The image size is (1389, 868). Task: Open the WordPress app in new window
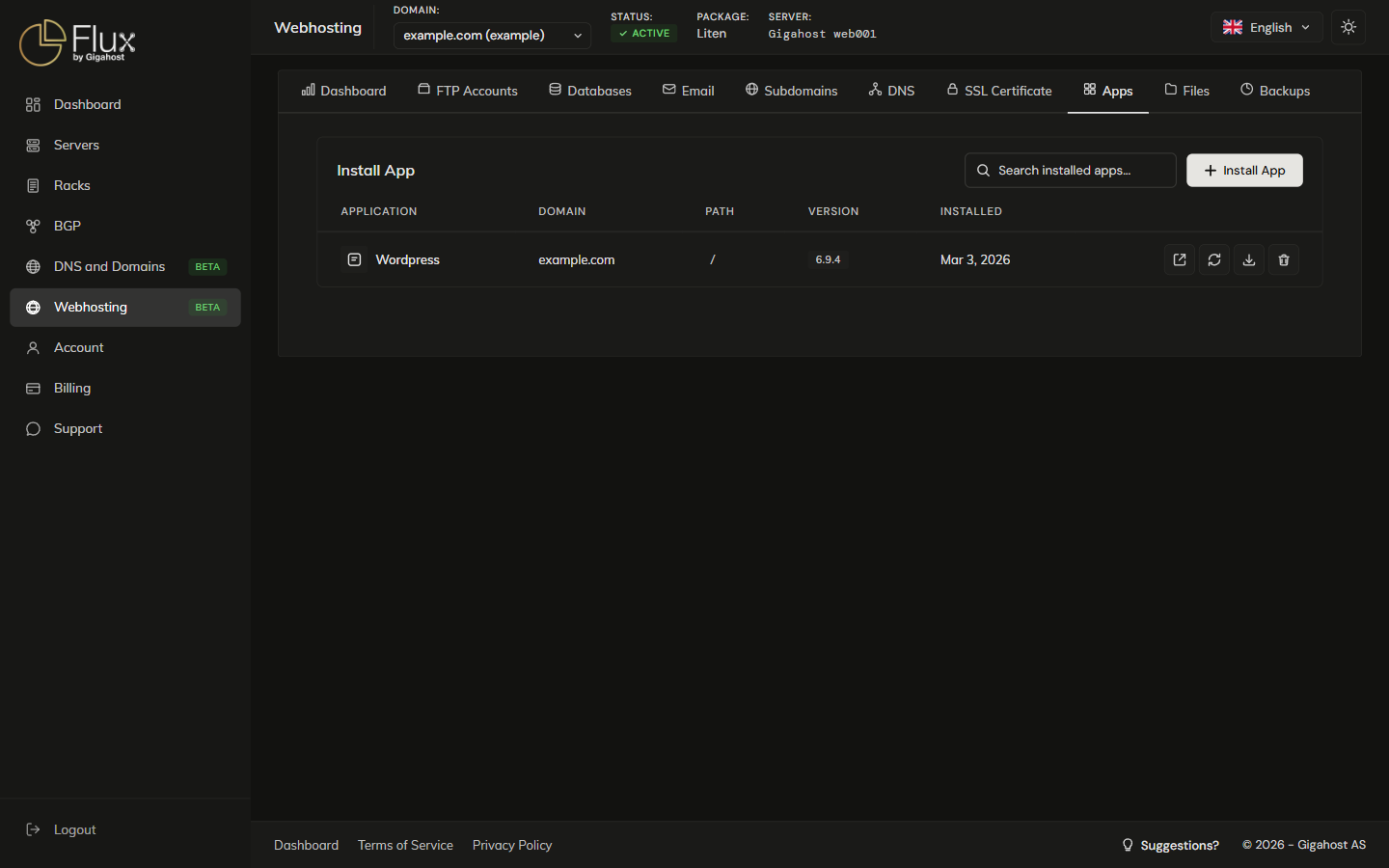1180,259
